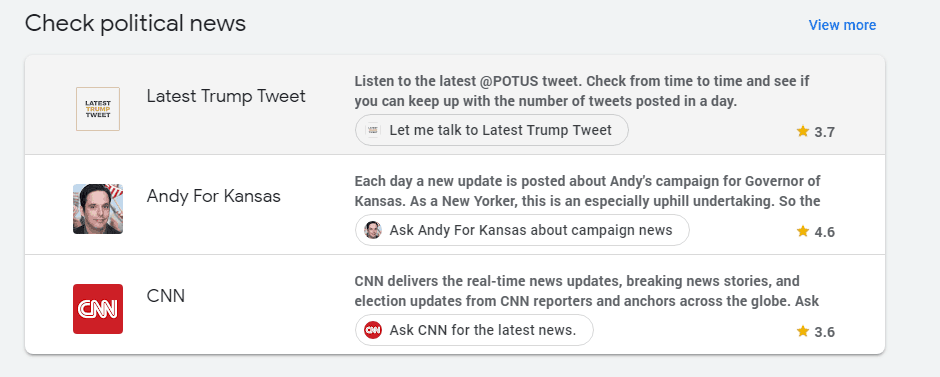The width and height of the screenshot is (940, 377).
Task: Open the Andy For Kansas title
Action: point(213,196)
